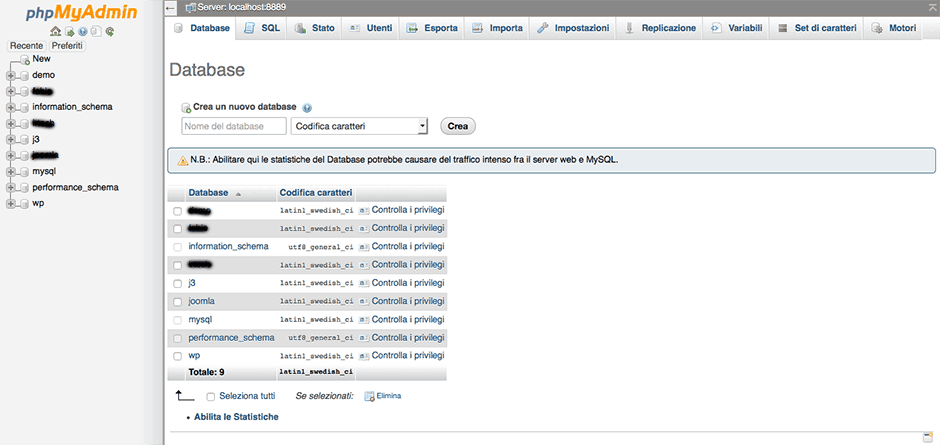Image resolution: width=940 pixels, height=445 pixels.
Task: Open the blue help icon beside Crea un nuovo database
Action: (307, 107)
